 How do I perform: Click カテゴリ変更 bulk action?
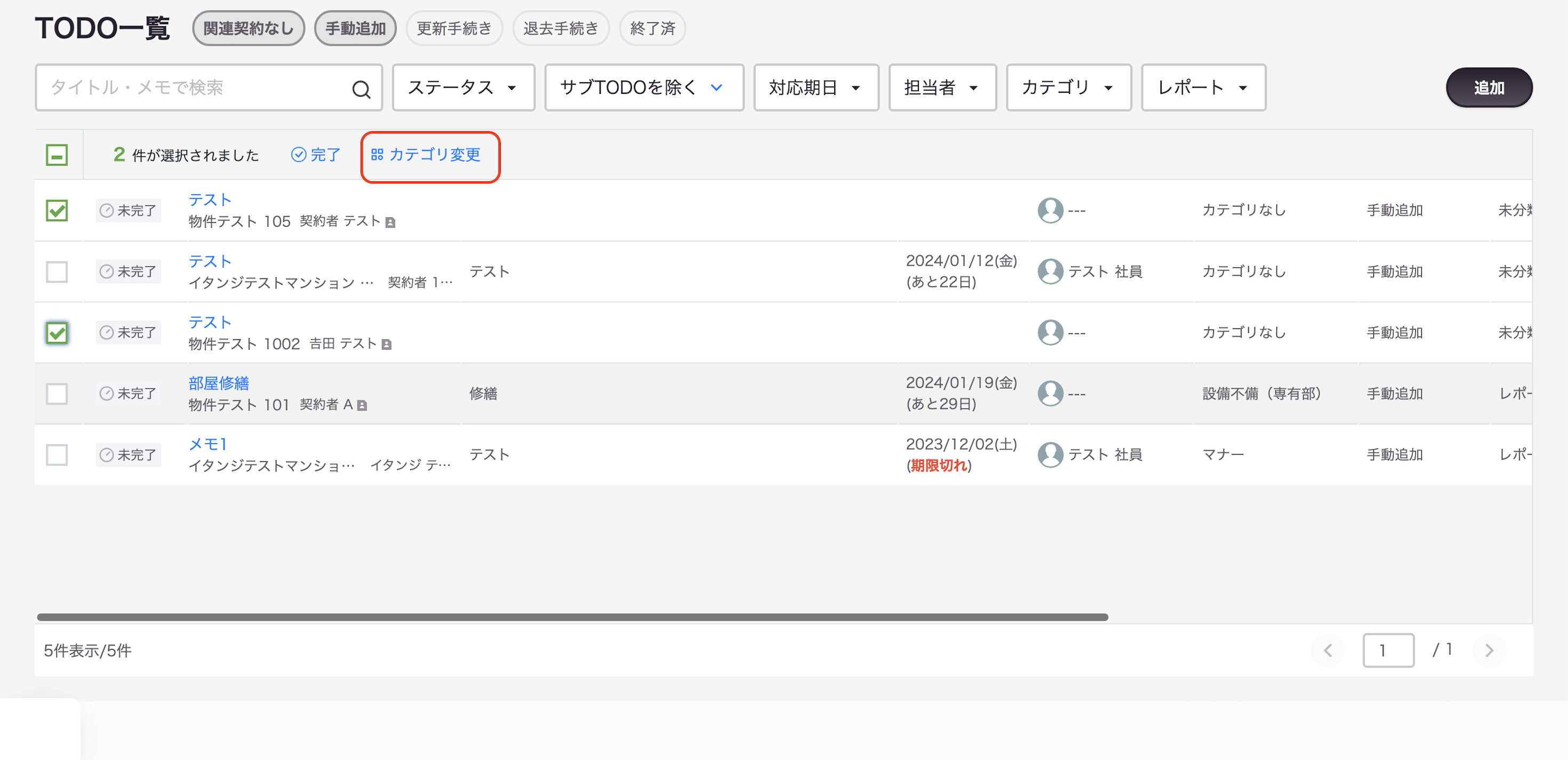426,155
